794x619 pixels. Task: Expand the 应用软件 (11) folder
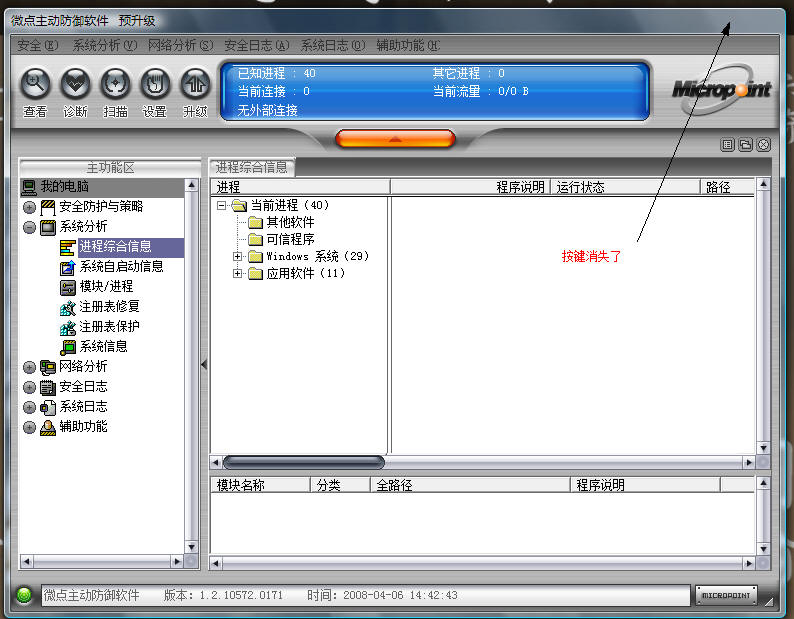point(237,274)
